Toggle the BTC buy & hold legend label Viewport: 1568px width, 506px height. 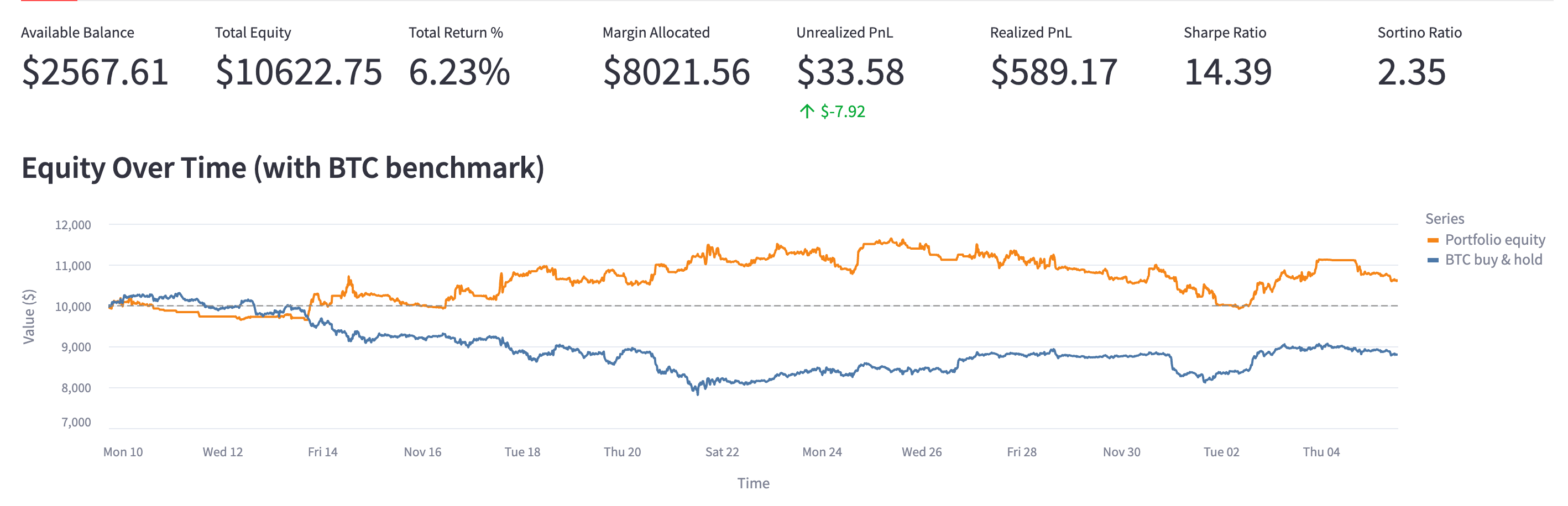click(x=1493, y=260)
